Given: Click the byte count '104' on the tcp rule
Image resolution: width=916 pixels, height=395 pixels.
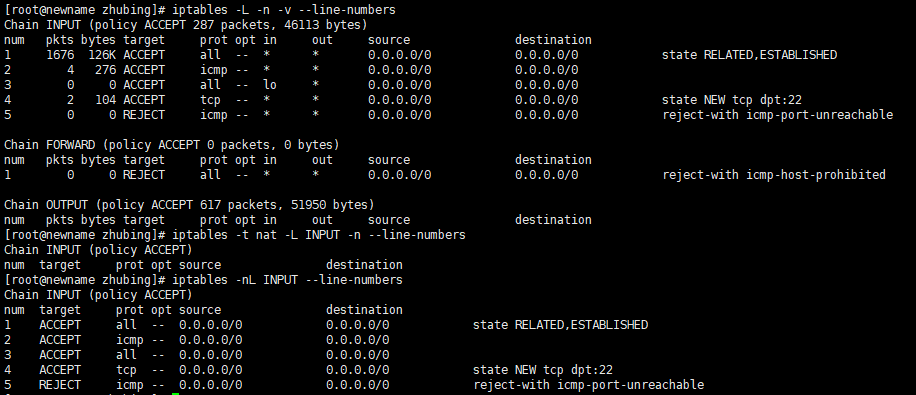Looking at the screenshot, I should coord(105,100).
